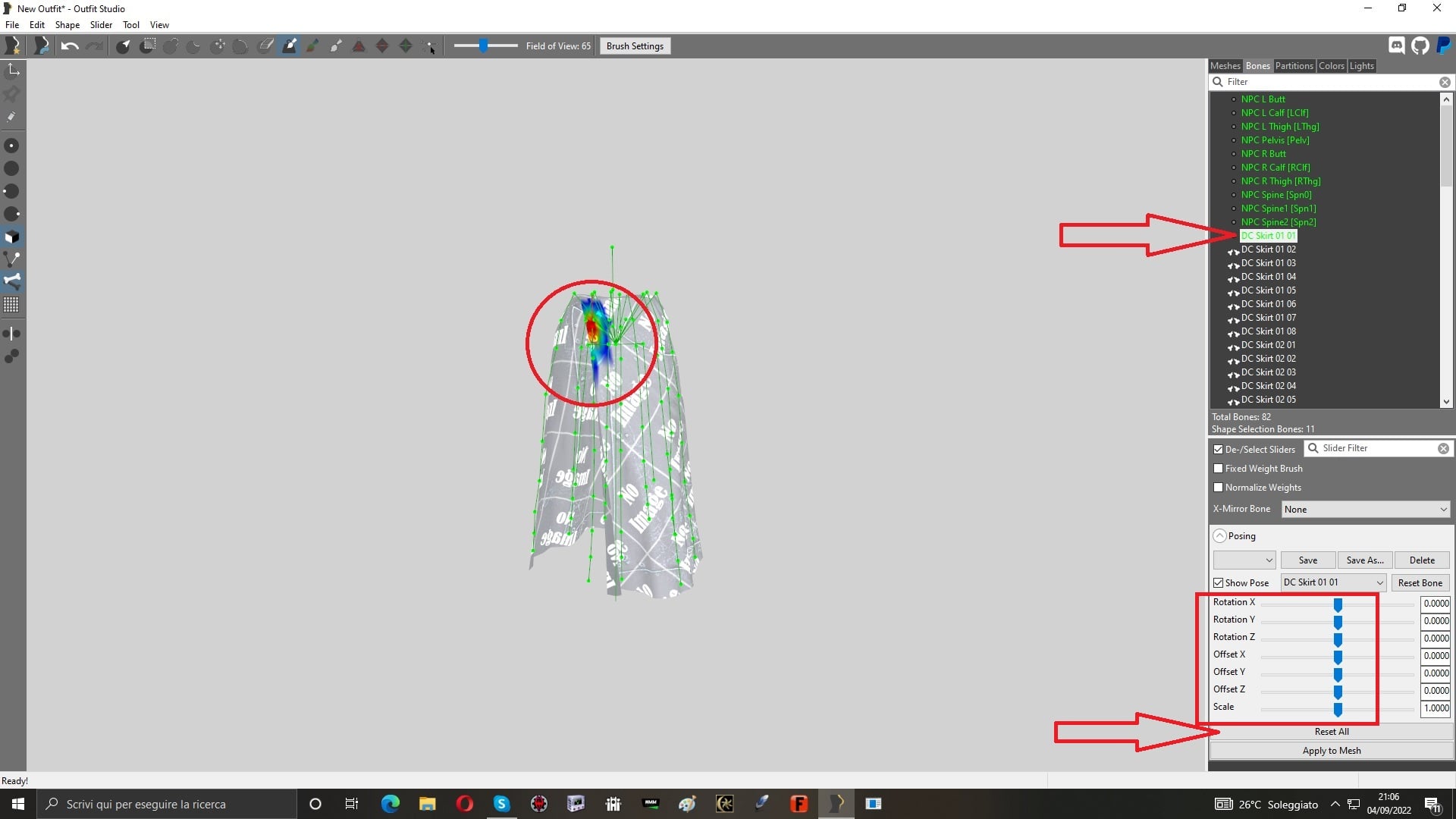Click the Save As... button

click(1365, 560)
